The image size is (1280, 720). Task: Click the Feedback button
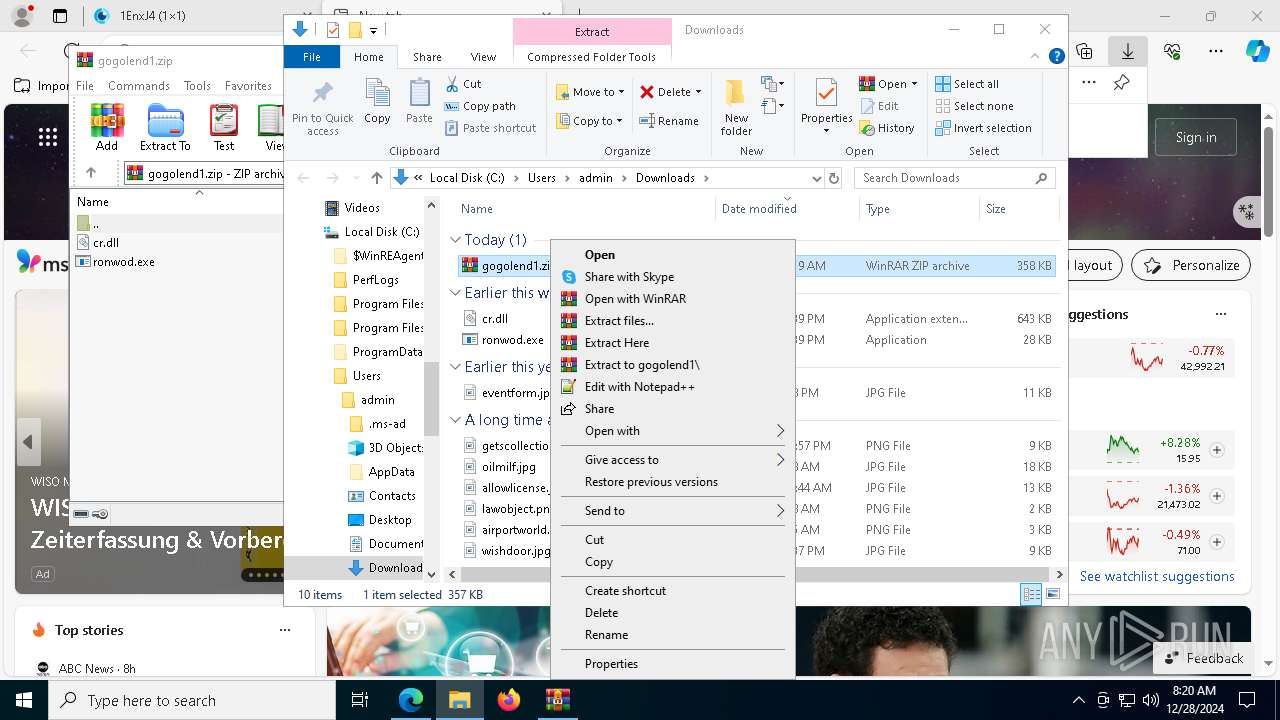(1203, 658)
